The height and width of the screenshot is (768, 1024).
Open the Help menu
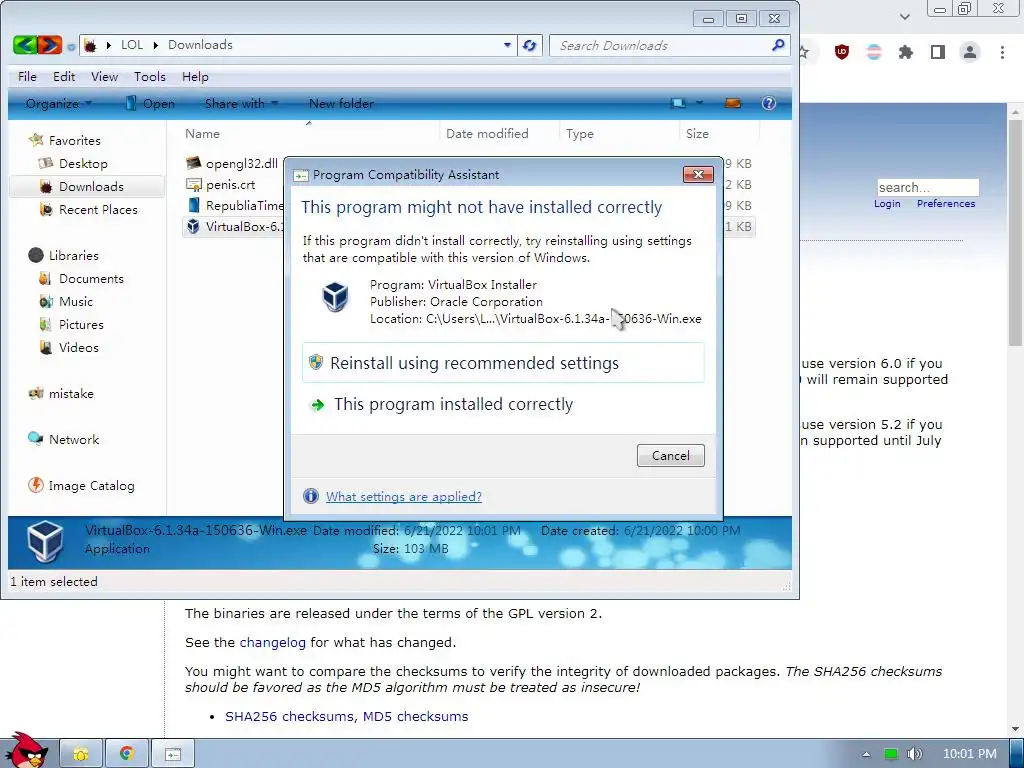click(x=195, y=77)
